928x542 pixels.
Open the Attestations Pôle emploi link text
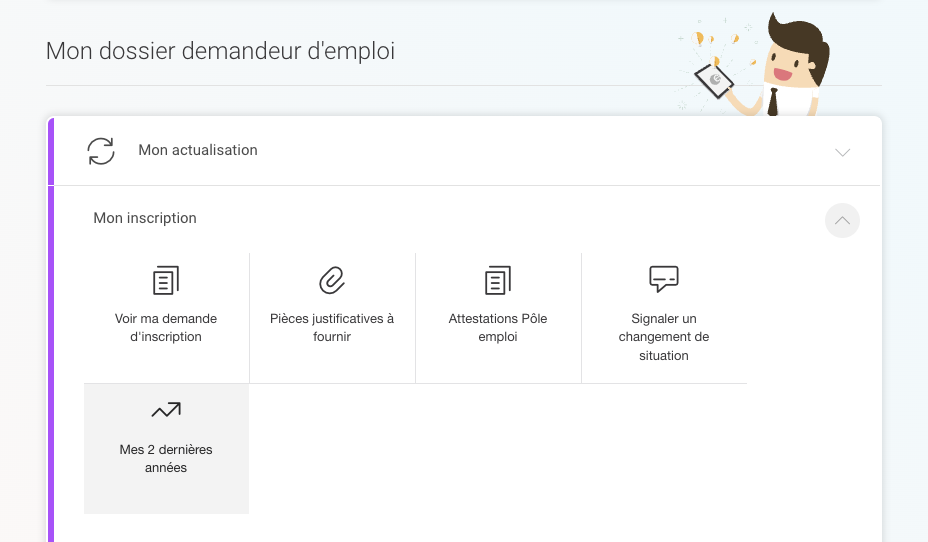(x=498, y=328)
